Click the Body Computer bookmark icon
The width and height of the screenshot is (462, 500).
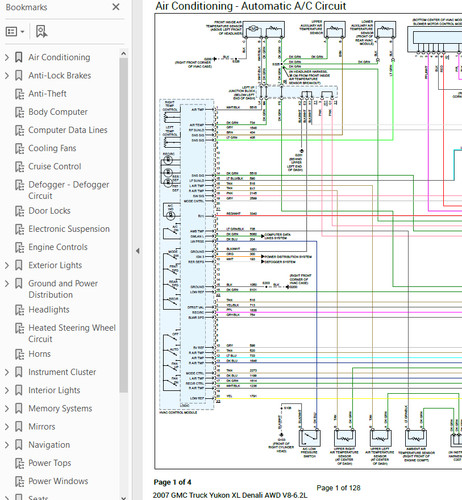click(20, 112)
